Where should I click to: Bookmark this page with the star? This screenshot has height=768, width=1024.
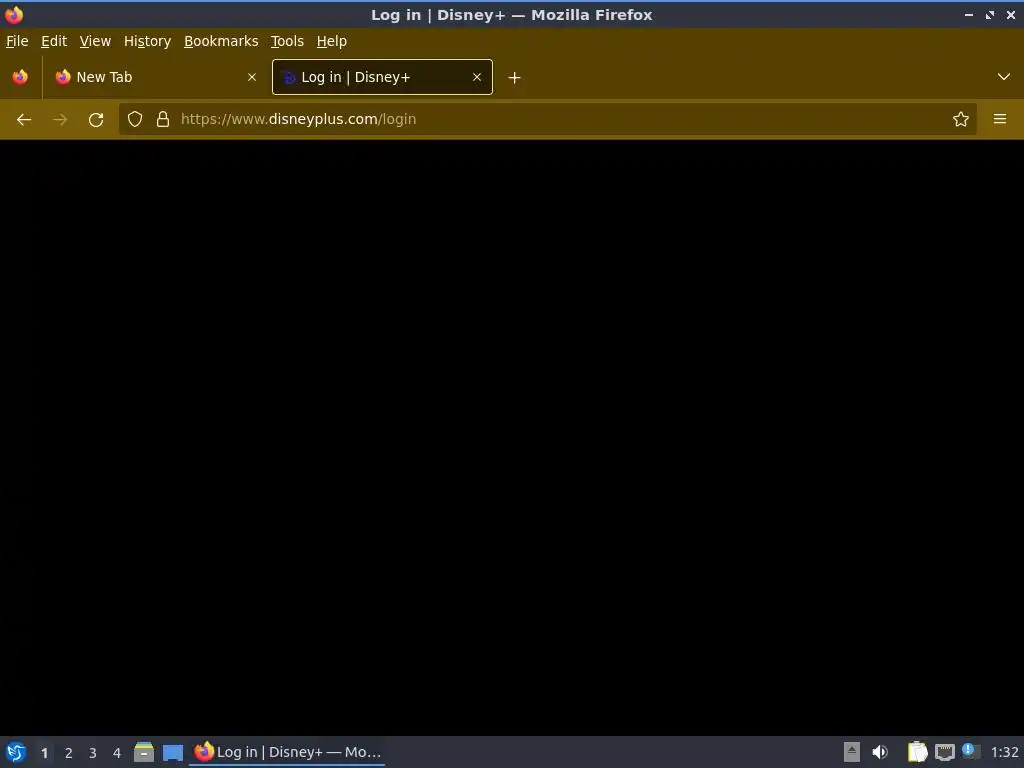pyautogui.click(x=961, y=119)
